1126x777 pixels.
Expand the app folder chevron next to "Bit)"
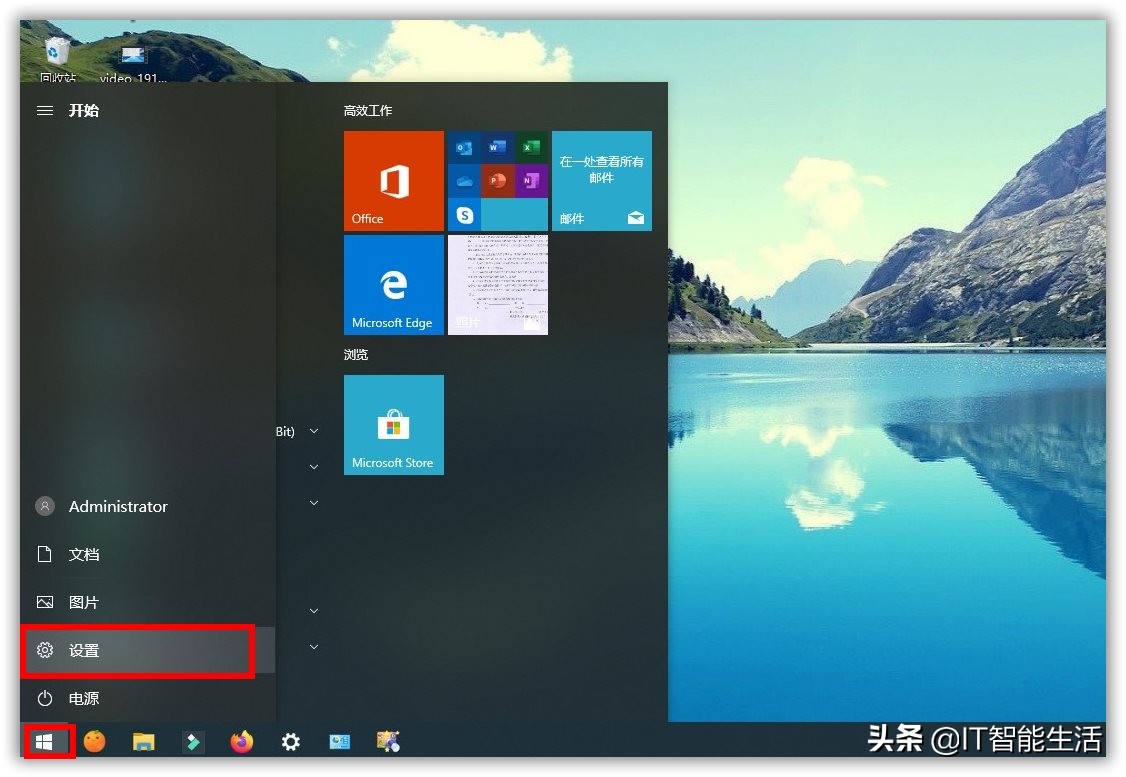314,431
